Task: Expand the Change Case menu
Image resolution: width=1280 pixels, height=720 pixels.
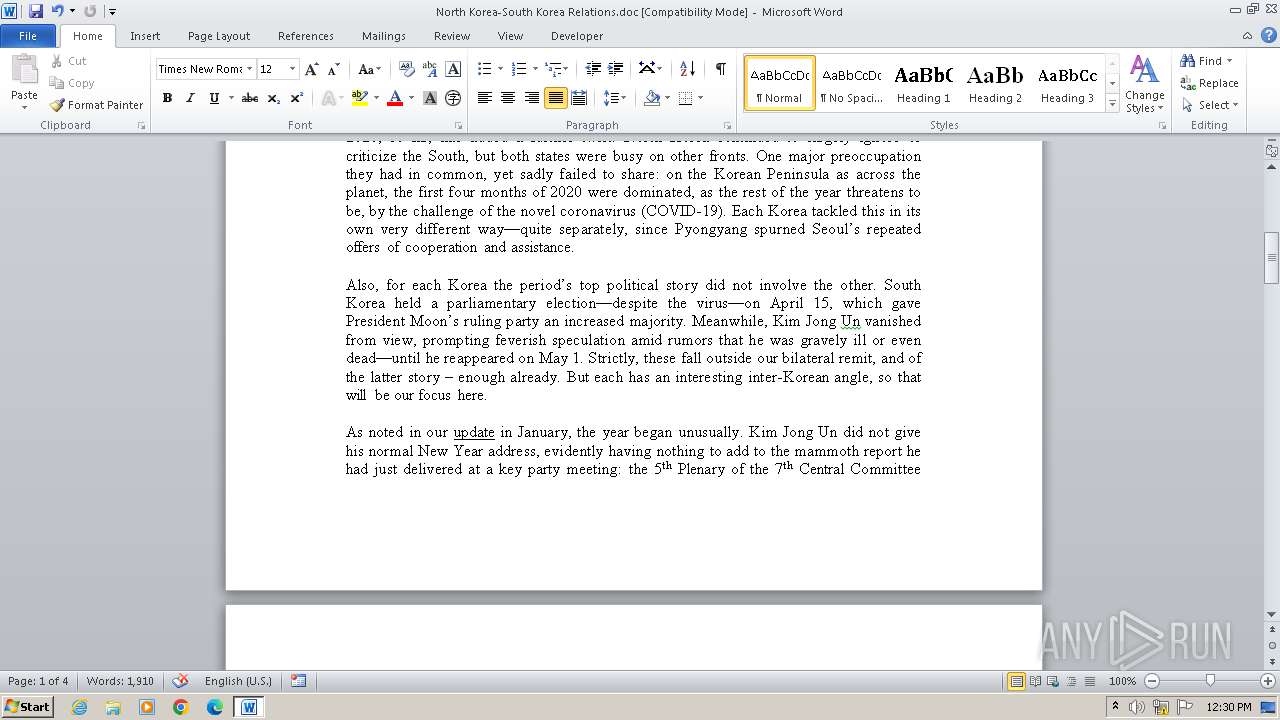Action: click(370, 69)
